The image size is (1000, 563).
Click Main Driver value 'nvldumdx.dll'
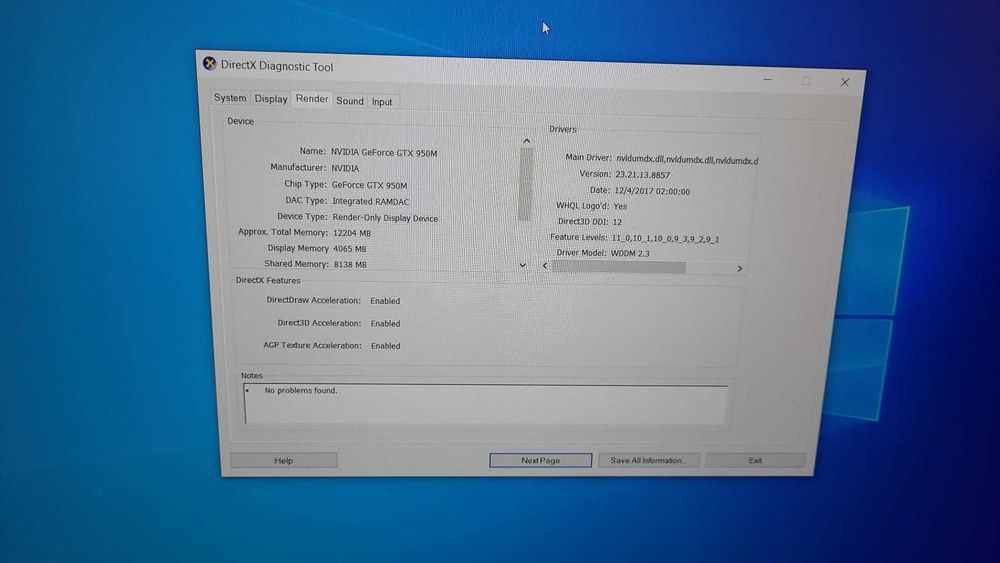pos(687,159)
